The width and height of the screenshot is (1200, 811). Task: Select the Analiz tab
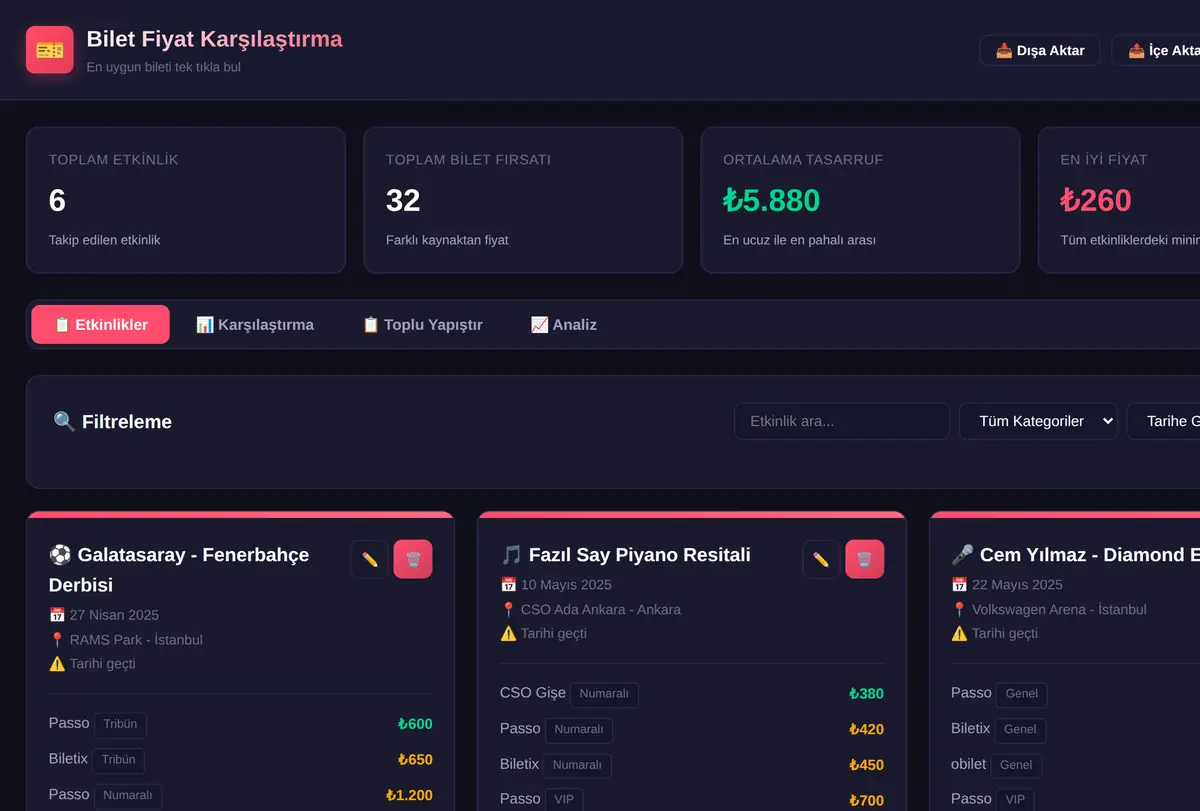click(x=564, y=325)
